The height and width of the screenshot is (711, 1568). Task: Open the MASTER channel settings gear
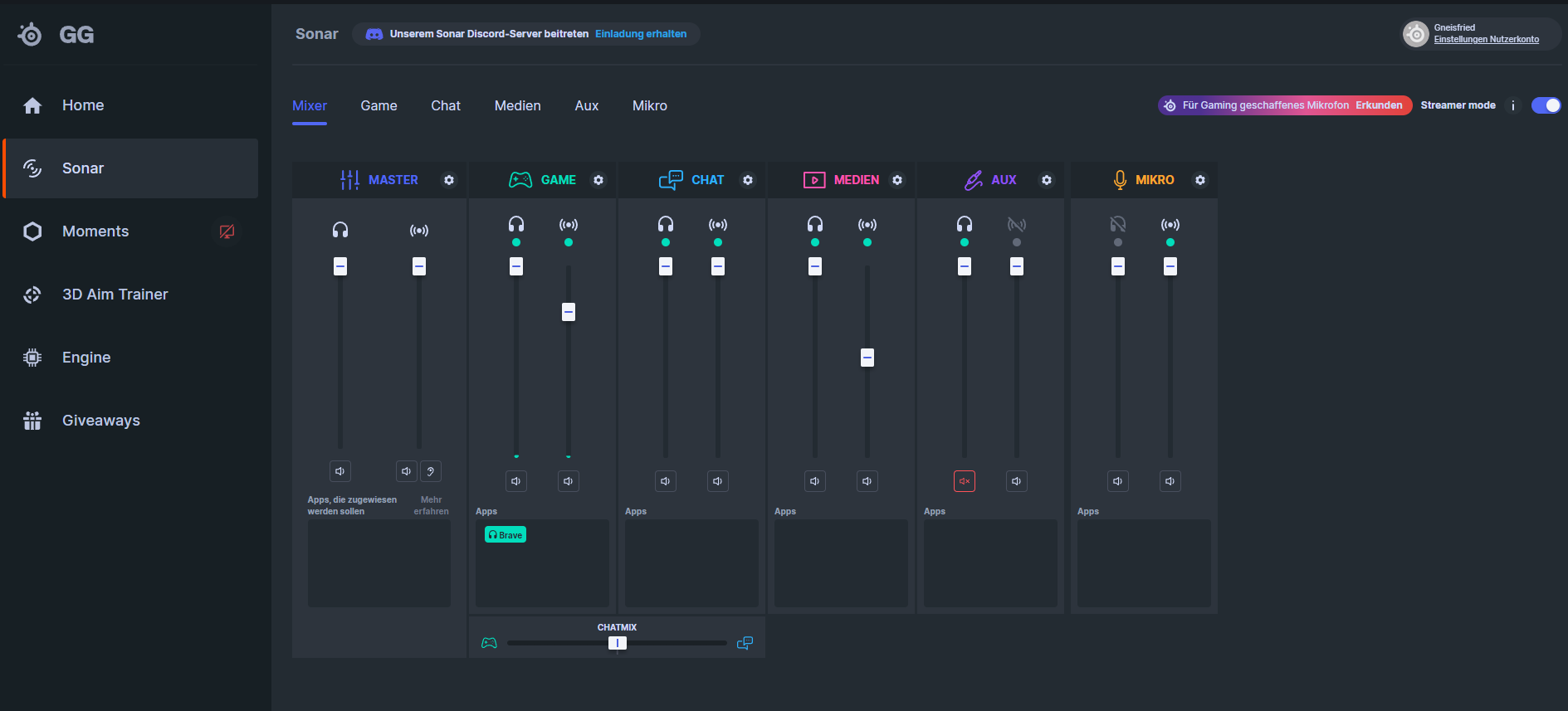click(x=449, y=180)
